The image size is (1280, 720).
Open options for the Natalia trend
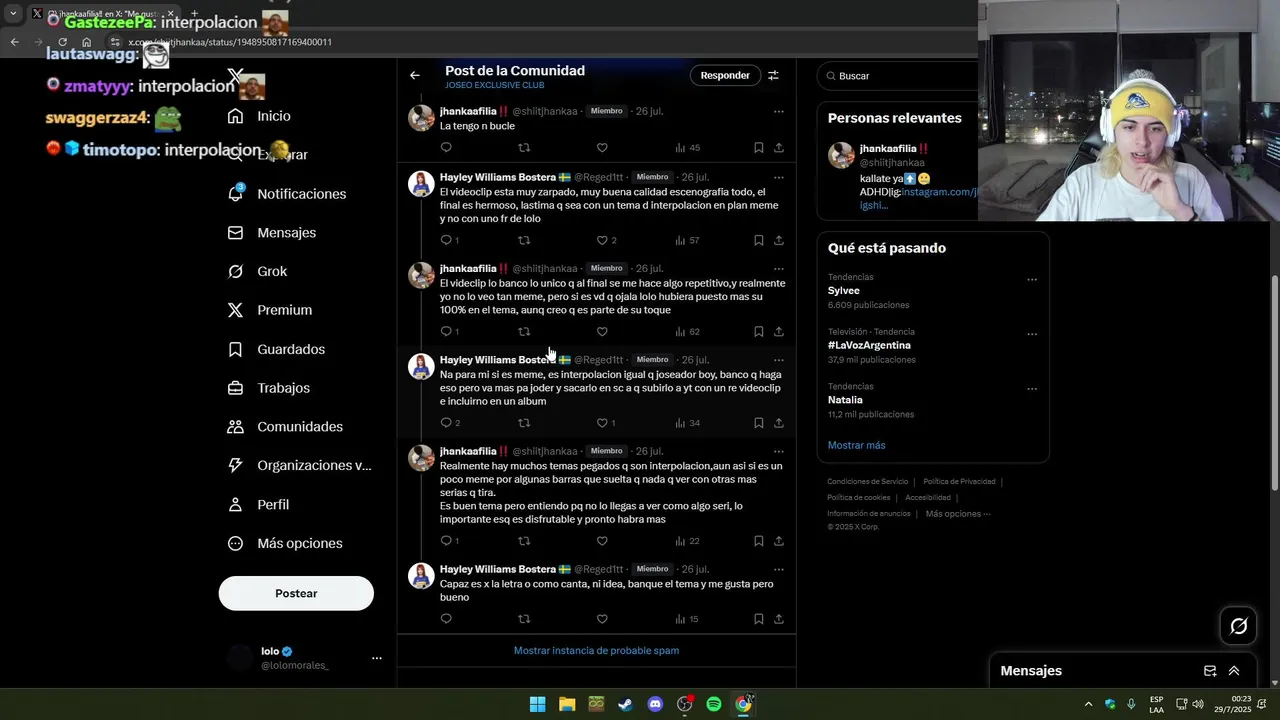1032,389
